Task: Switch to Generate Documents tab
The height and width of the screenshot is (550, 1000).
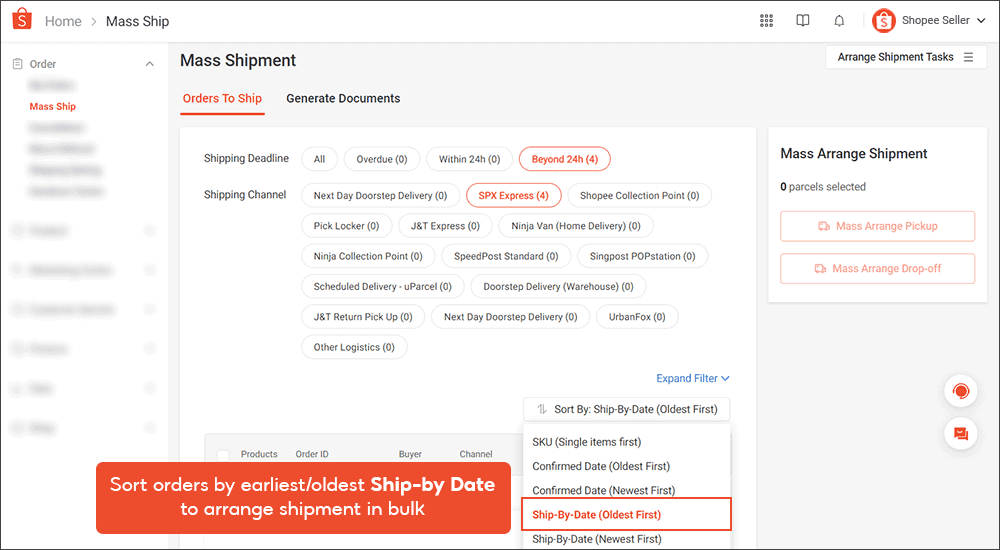Action: point(343,98)
